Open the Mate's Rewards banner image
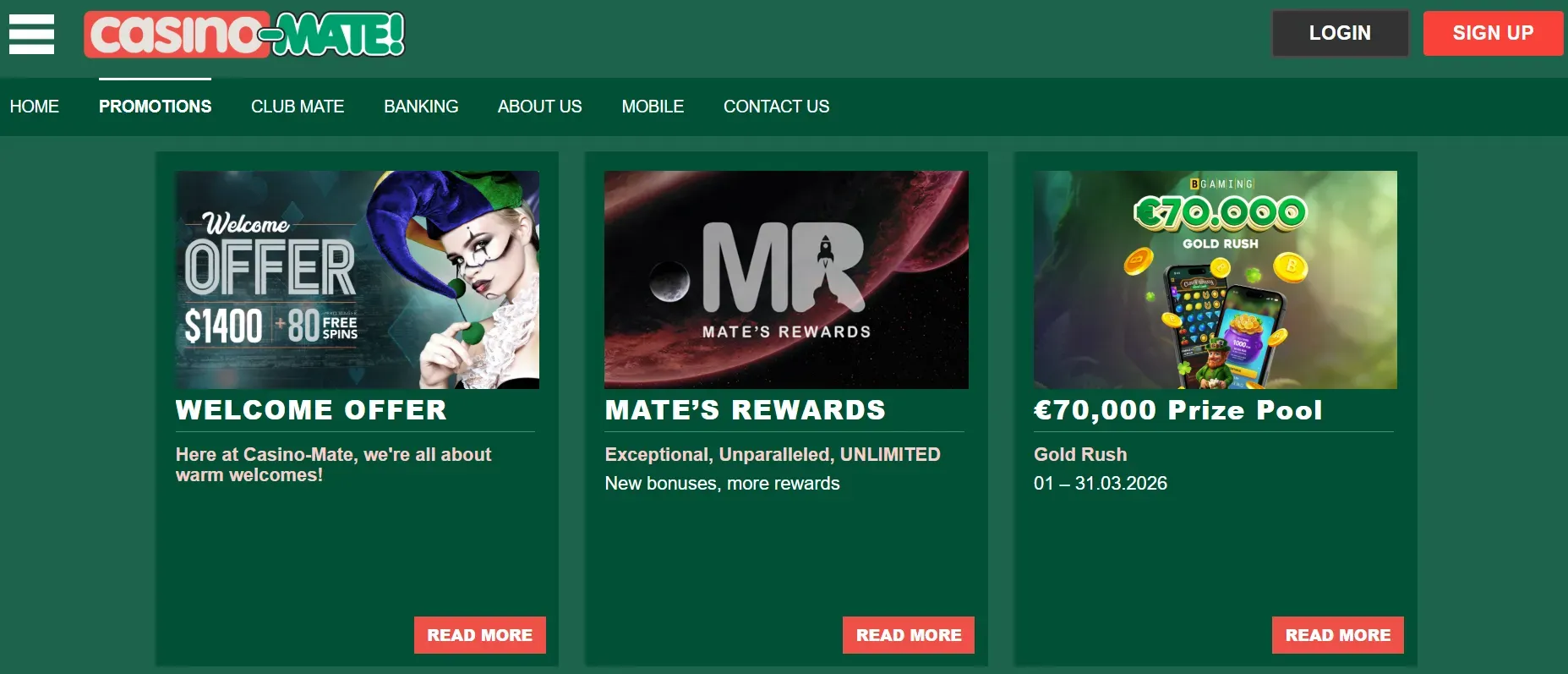The image size is (1568, 674). (786, 280)
